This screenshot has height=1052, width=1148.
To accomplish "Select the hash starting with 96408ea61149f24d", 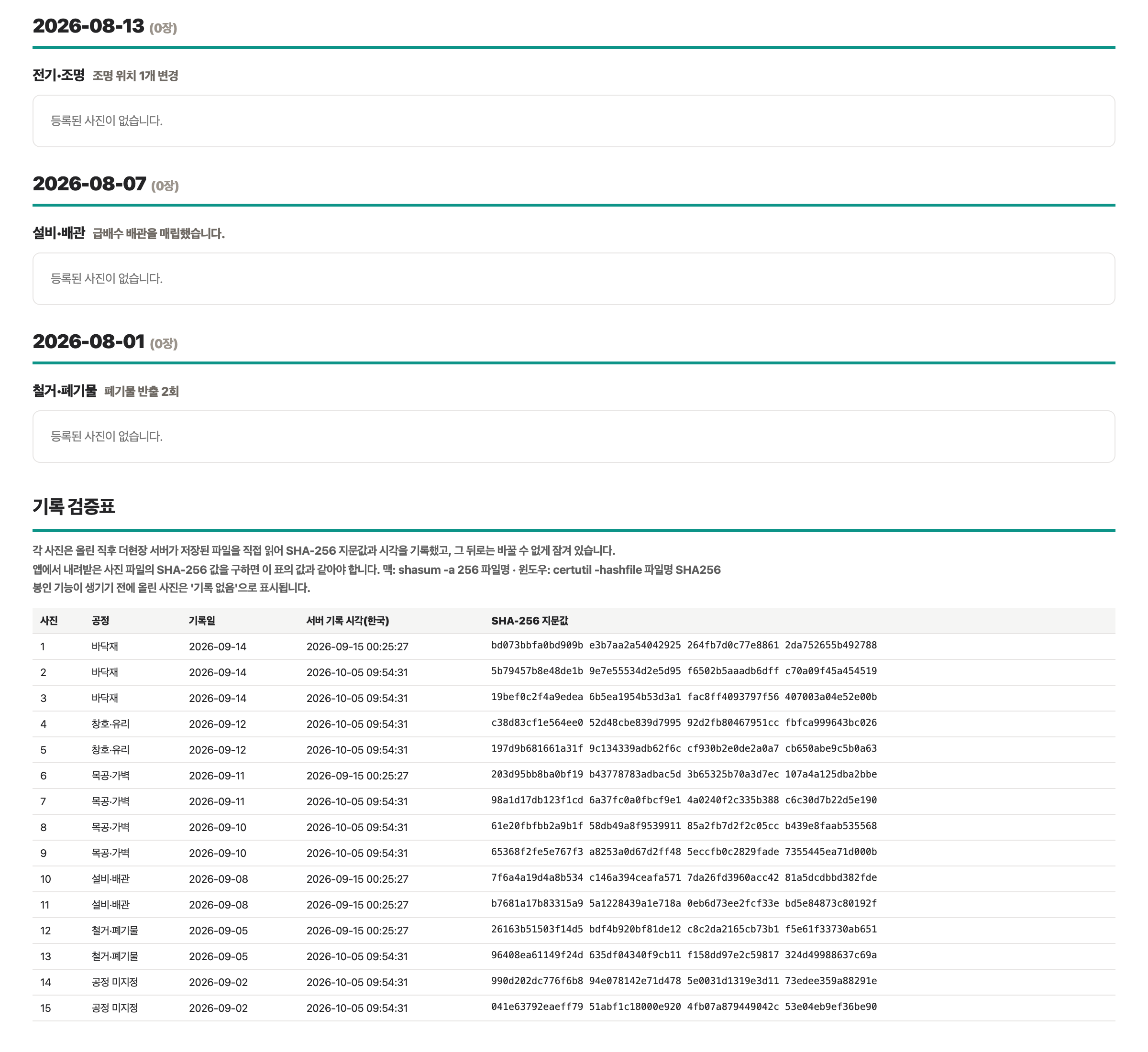I will [x=684, y=954].
